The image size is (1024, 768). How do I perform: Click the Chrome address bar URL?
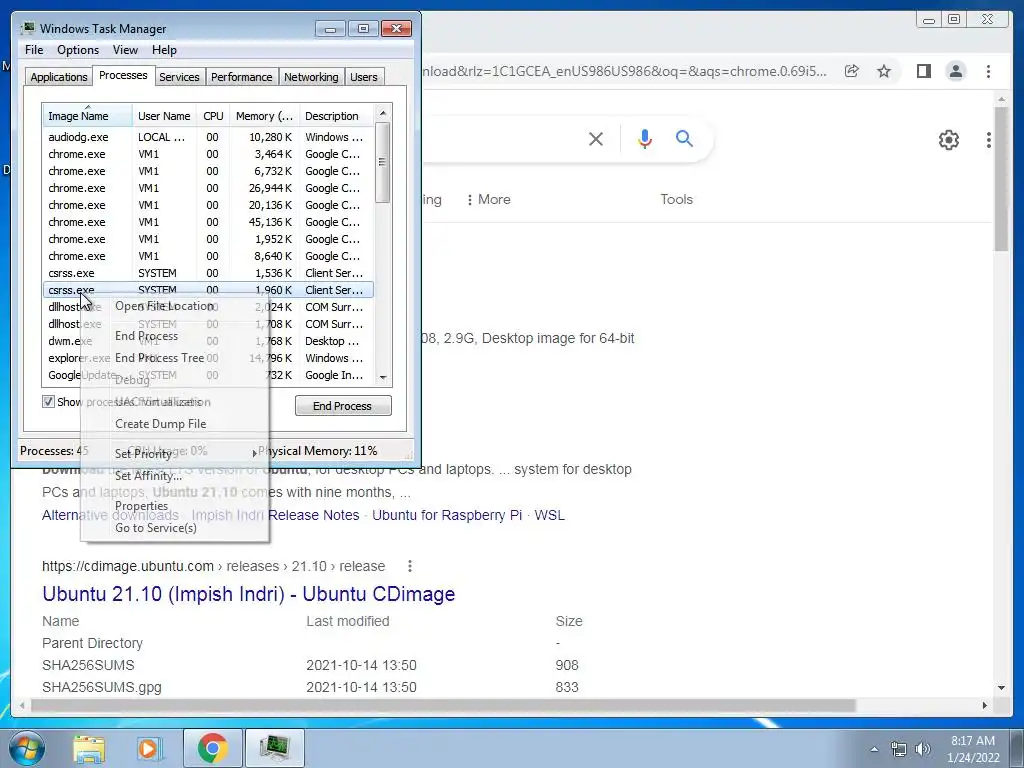[x=624, y=71]
